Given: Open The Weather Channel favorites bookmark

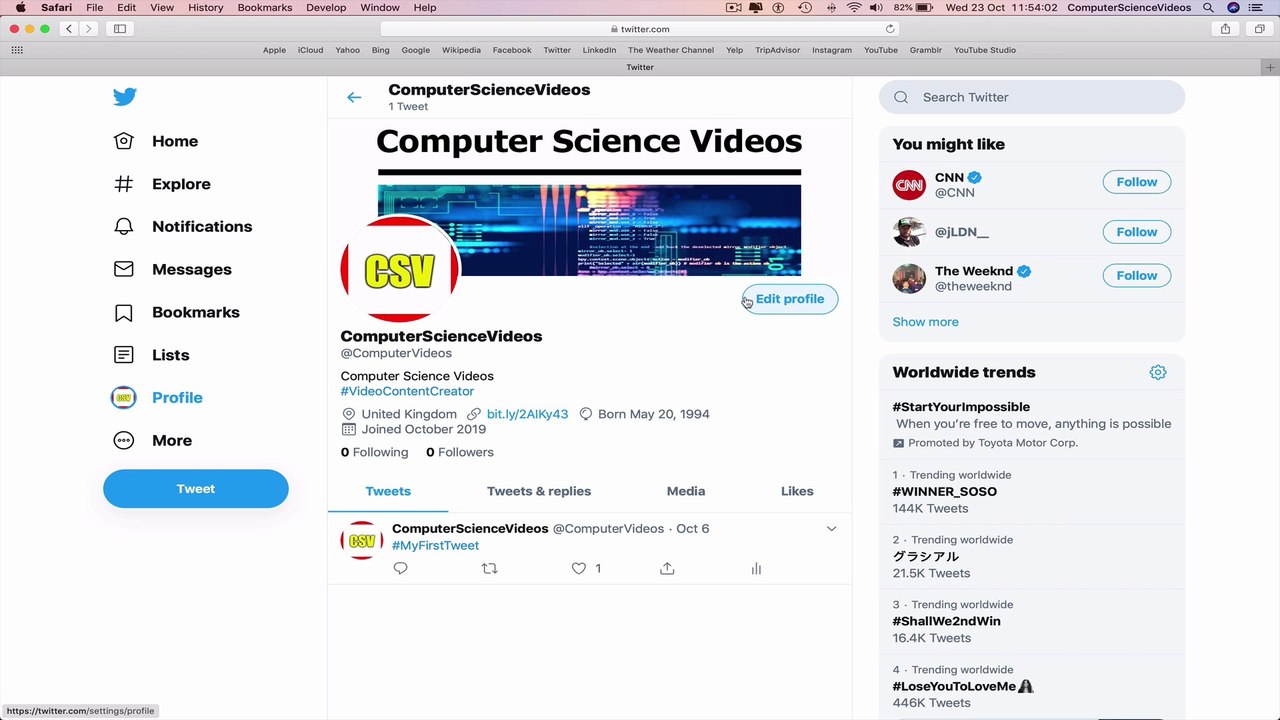Looking at the screenshot, I should (x=671, y=50).
